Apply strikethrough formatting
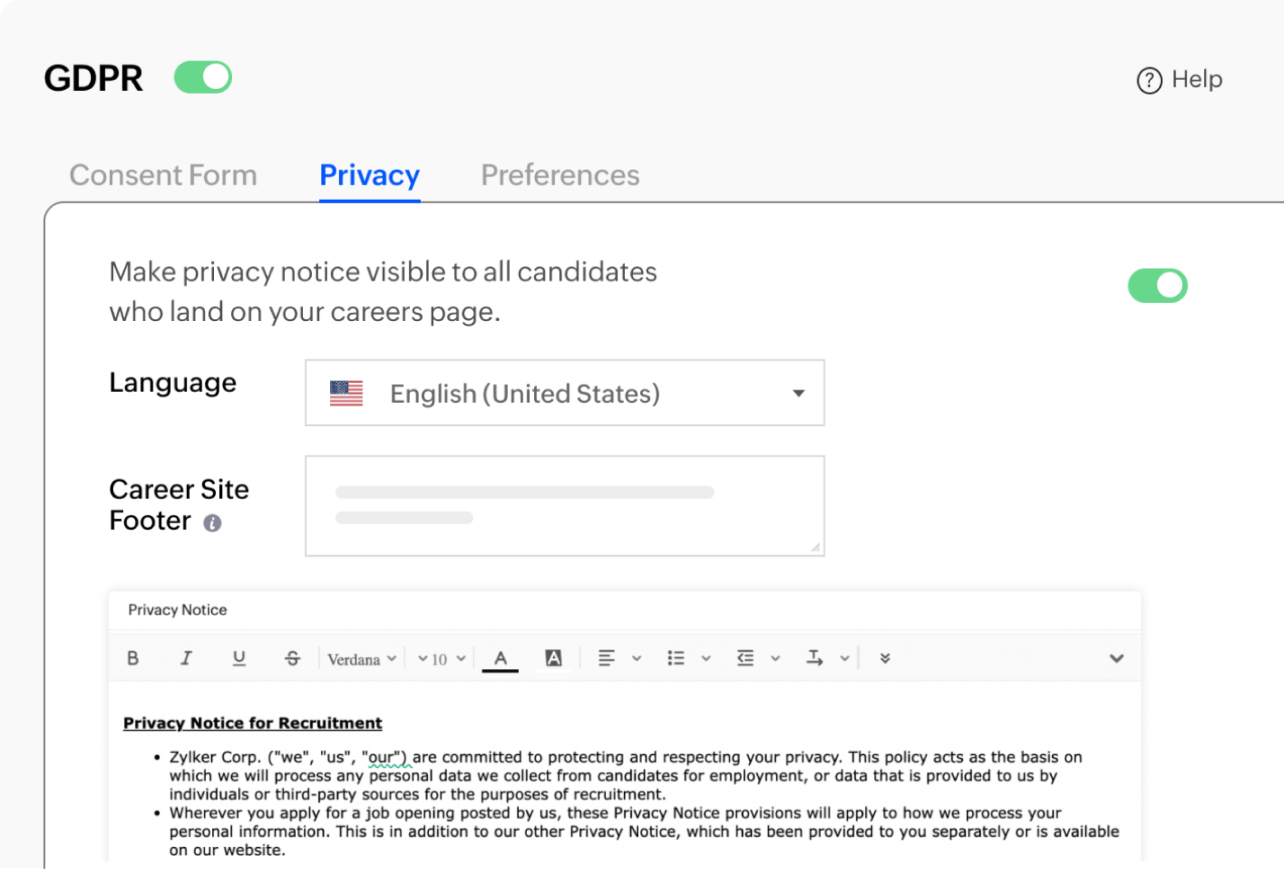1284x870 pixels. pyautogui.click(x=292, y=658)
